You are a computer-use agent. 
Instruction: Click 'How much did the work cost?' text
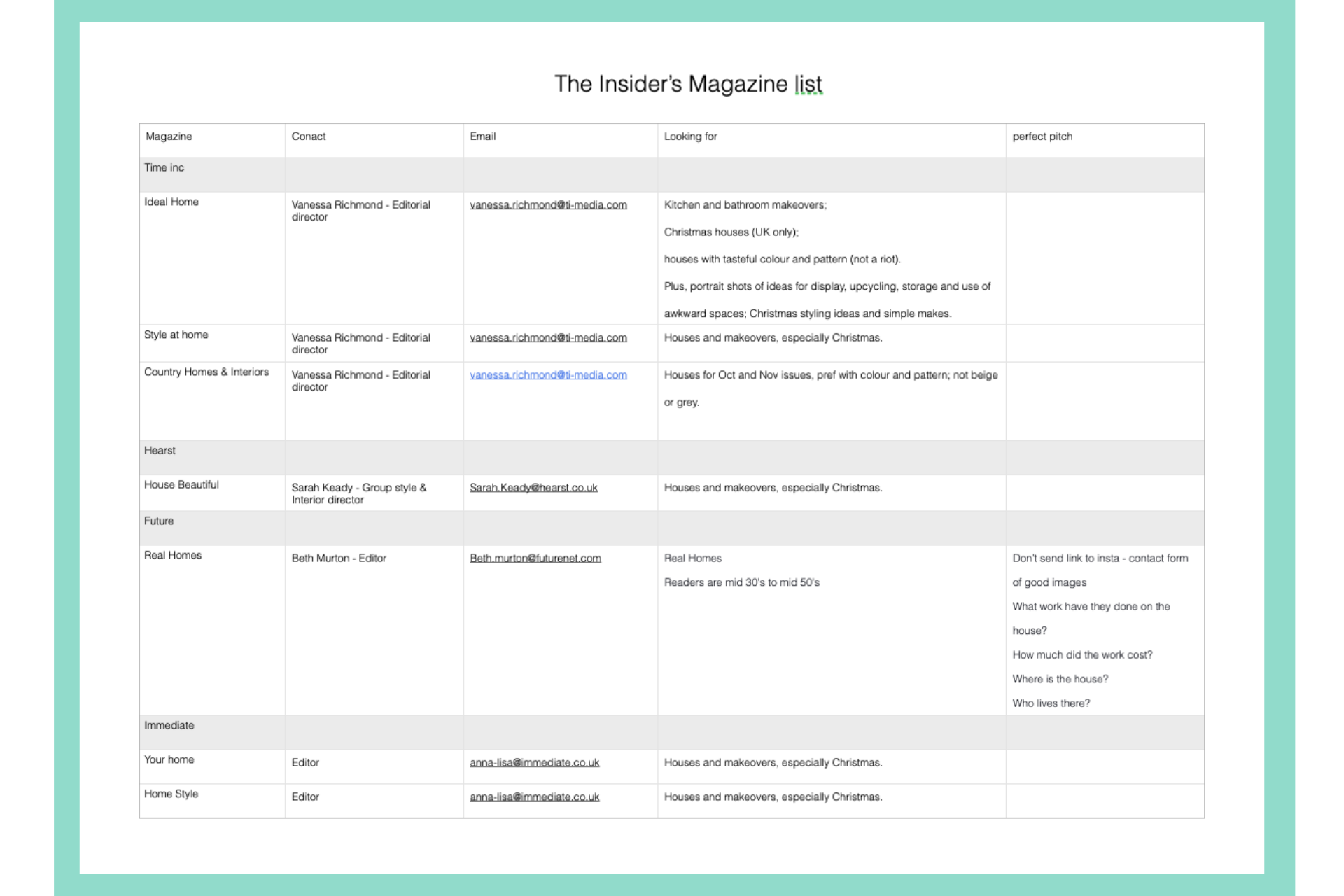pos(1082,655)
